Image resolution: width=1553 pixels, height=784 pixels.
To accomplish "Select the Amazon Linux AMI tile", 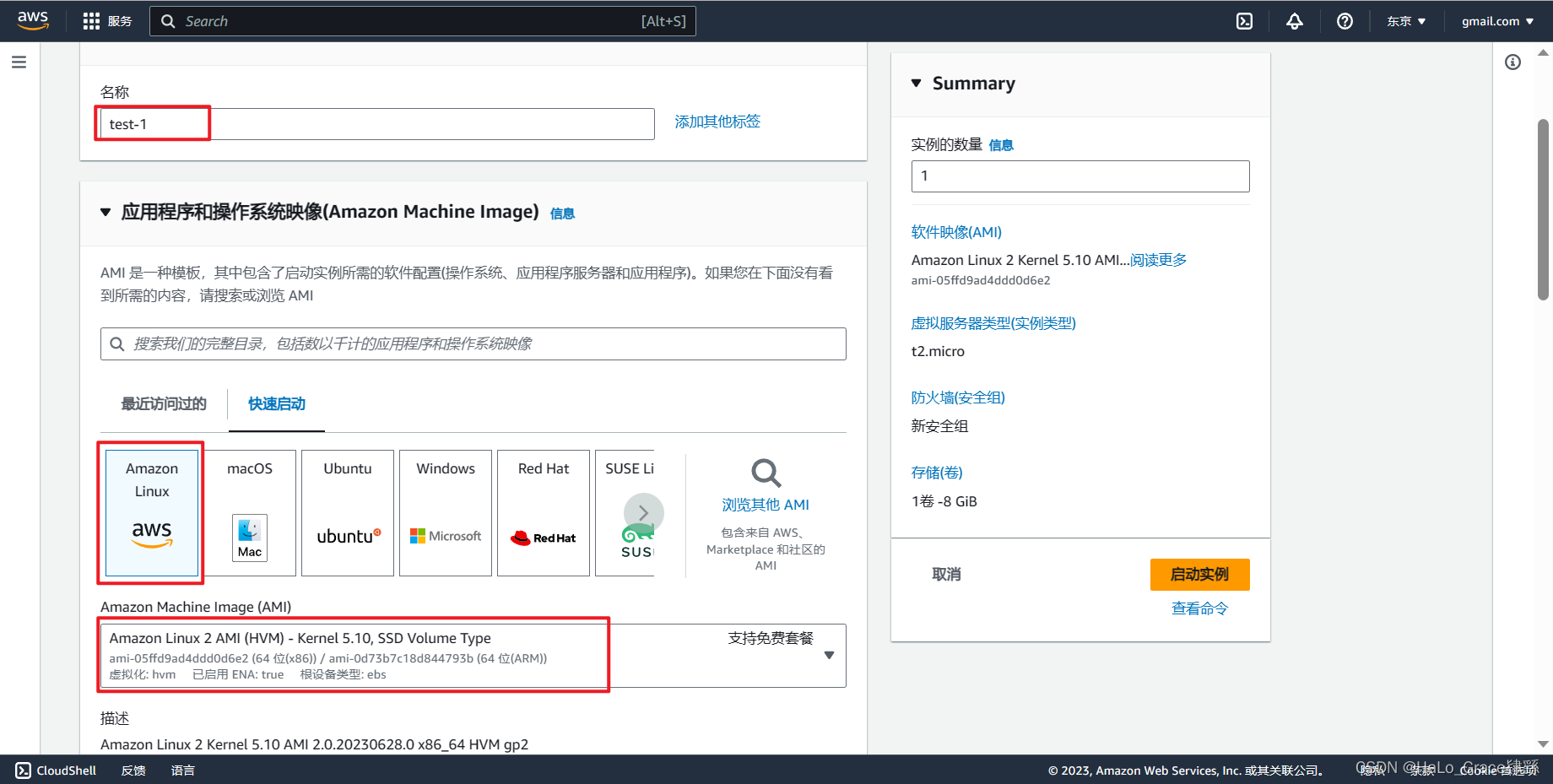I will (x=152, y=513).
